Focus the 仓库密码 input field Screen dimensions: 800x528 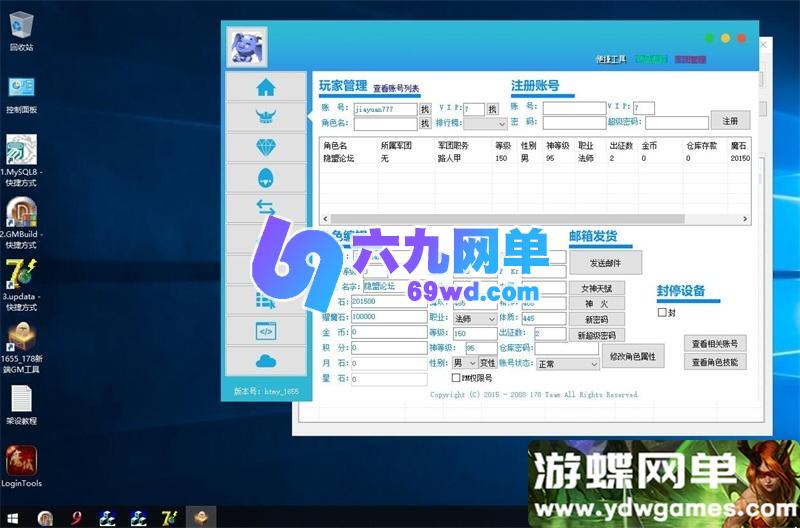tap(566, 348)
